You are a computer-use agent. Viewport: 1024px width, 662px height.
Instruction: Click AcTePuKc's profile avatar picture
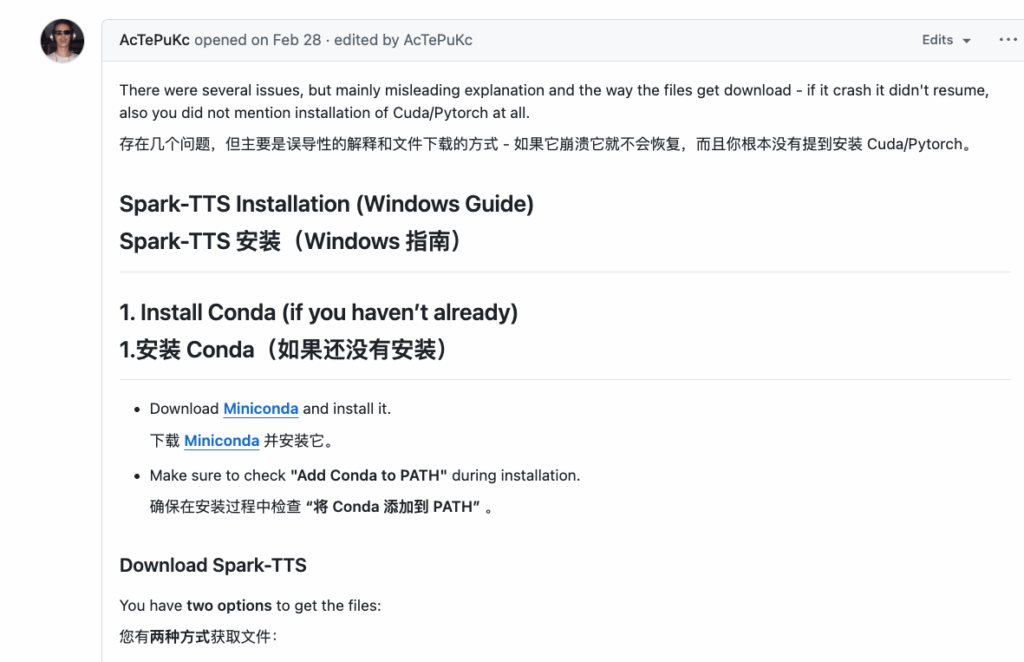pyautogui.click(x=62, y=40)
